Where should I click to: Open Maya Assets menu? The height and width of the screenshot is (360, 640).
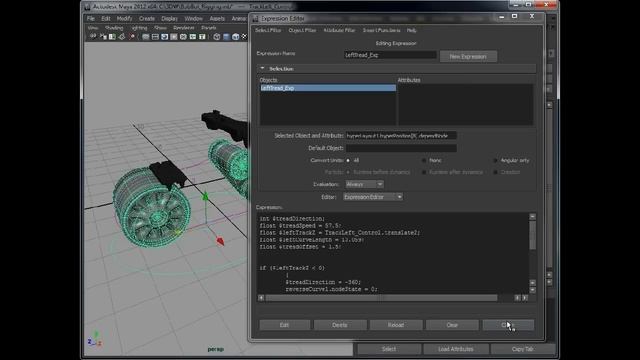tap(217, 19)
